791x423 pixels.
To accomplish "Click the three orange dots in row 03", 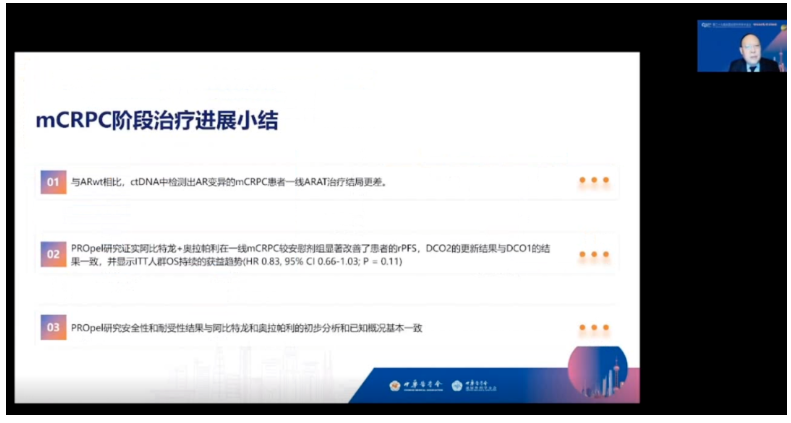I will (593, 327).
